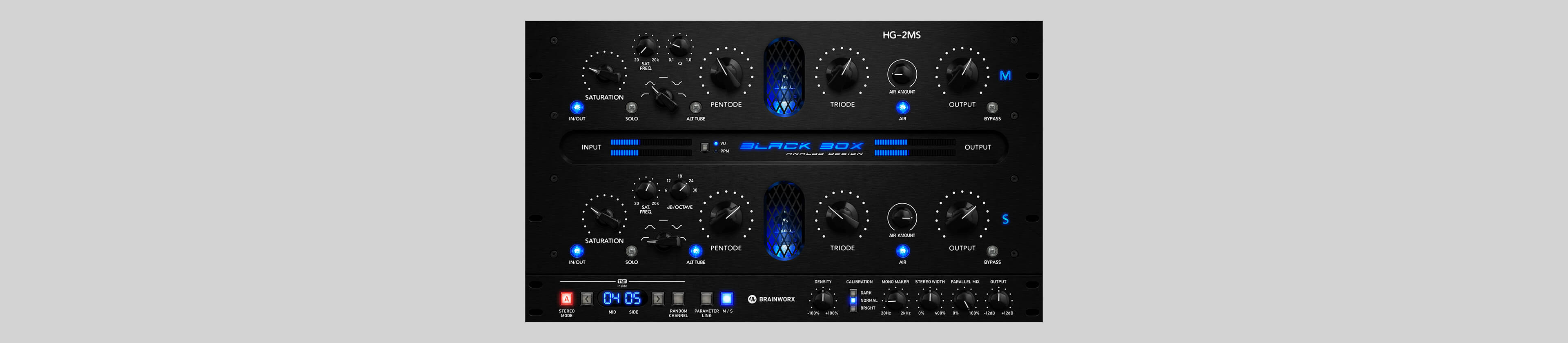This screenshot has height=343, width=1568.
Task: Enable SOLO on the Mid channel
Action: click(x=631, y=108)
